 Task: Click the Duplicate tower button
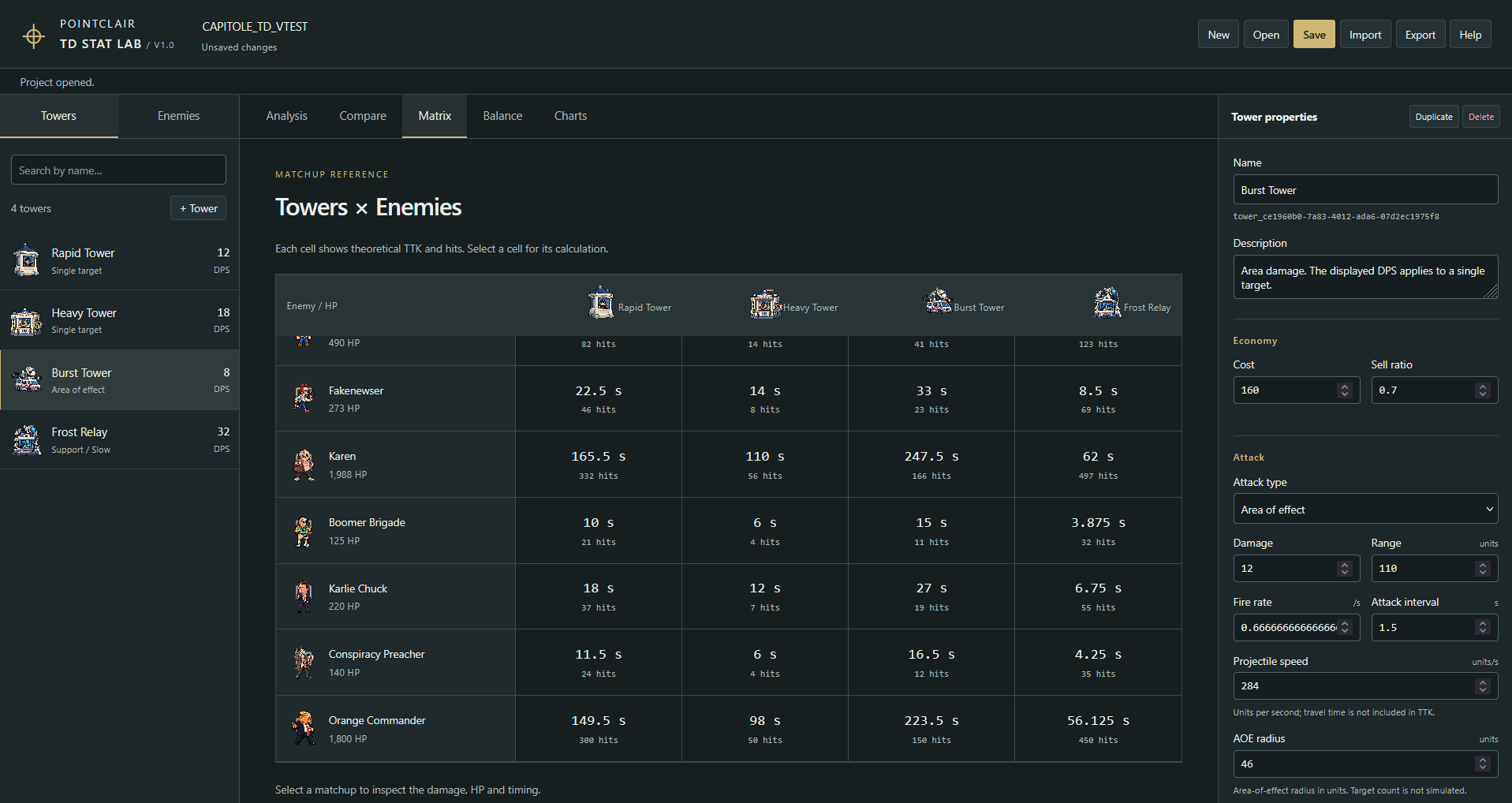(x=1433, y=117)
